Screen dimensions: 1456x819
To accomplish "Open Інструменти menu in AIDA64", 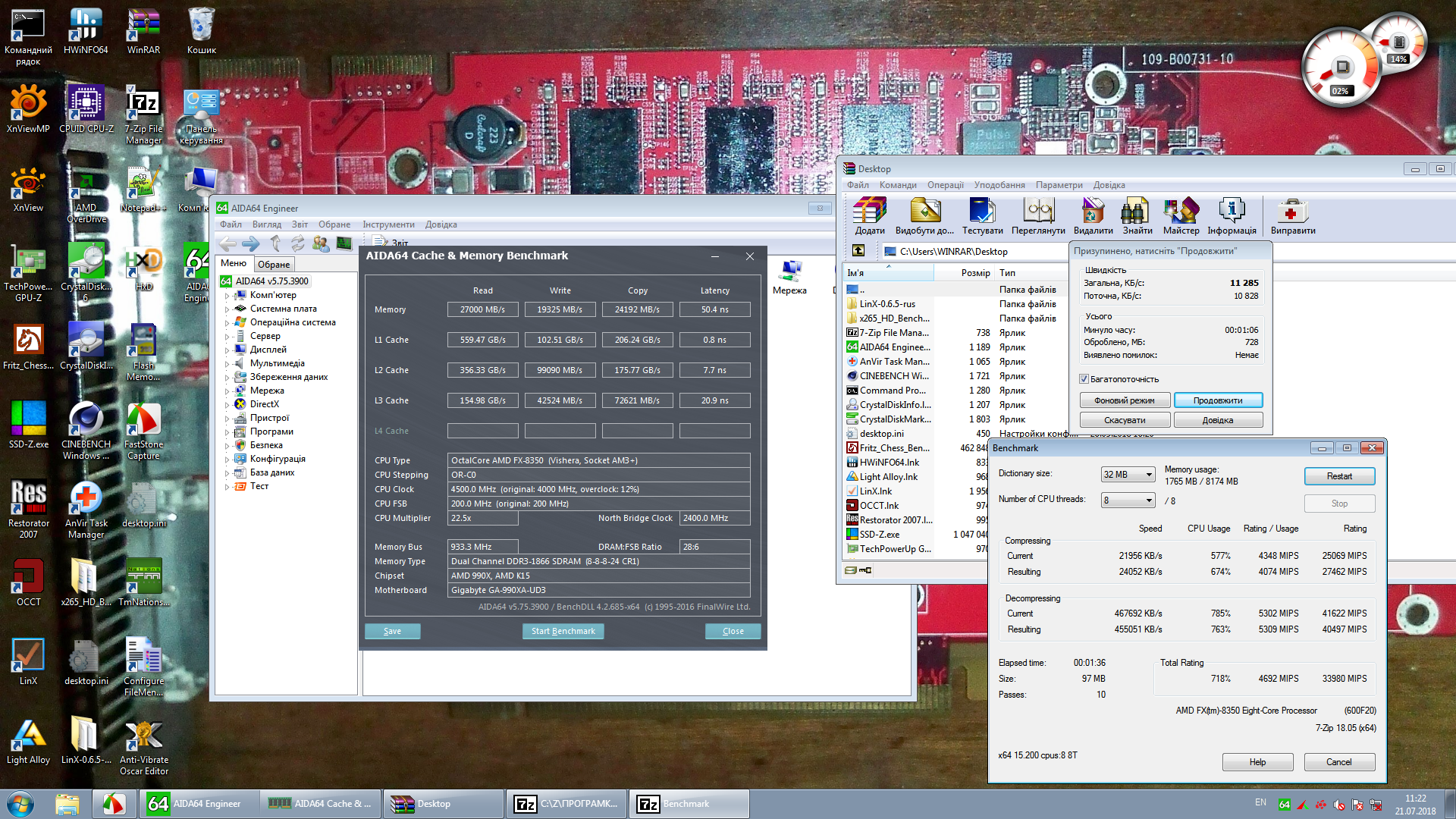I will 388,224.
